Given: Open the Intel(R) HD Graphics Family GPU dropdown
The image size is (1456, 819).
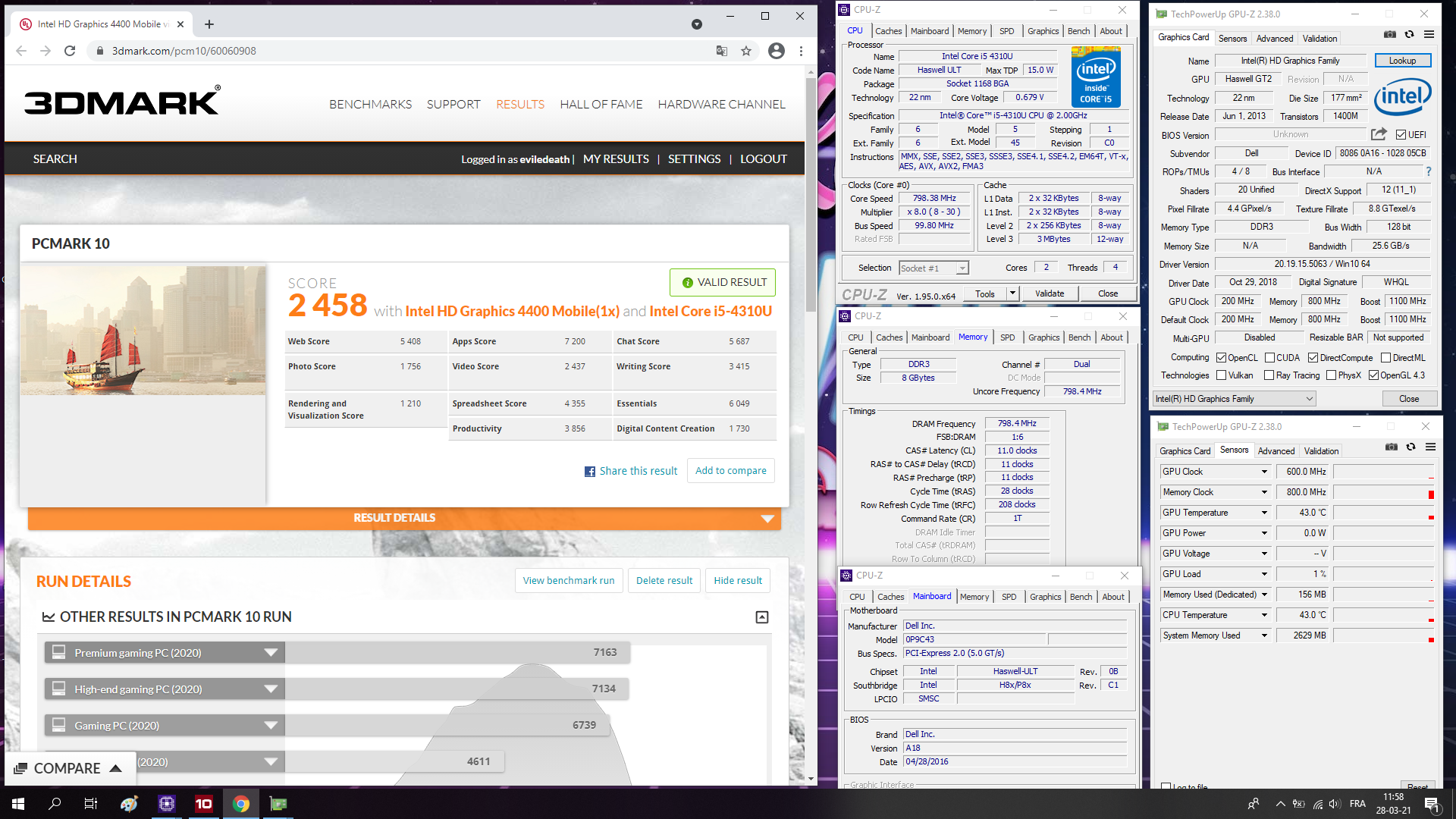Looking at the screenshot, I should point(1234,399).
